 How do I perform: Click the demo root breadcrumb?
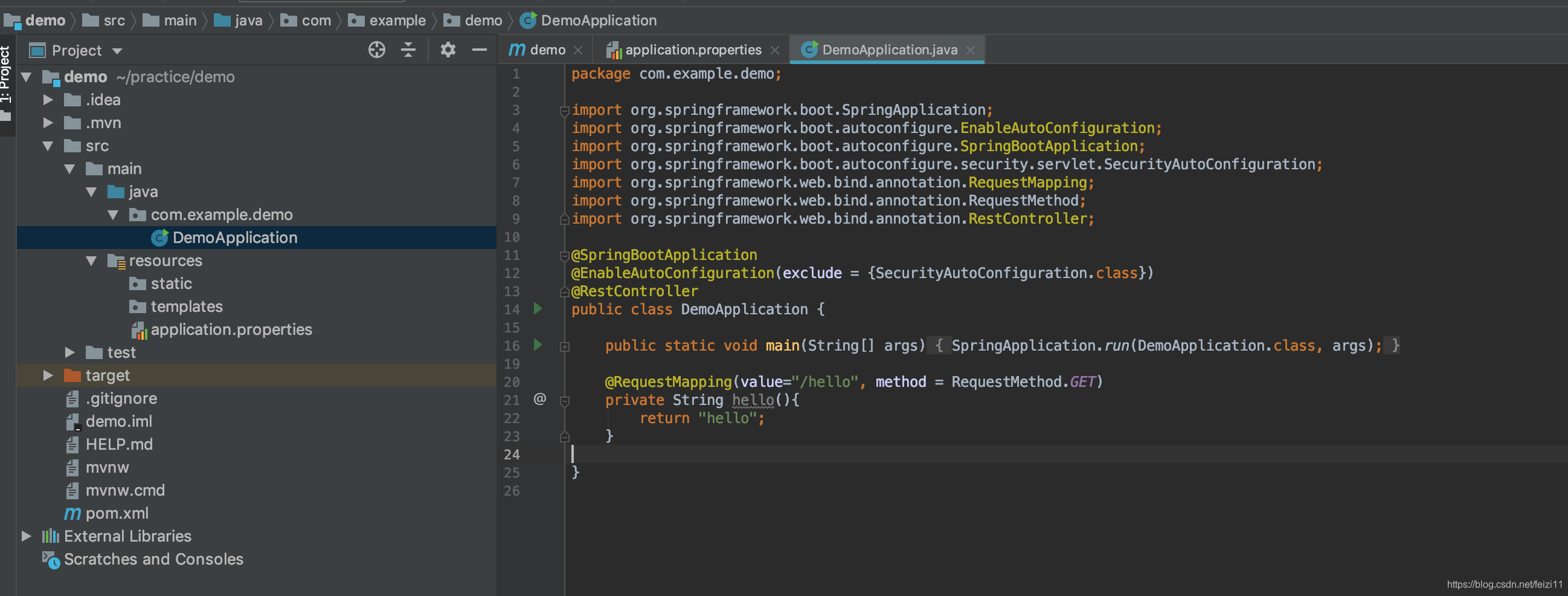tap(34, 20)
